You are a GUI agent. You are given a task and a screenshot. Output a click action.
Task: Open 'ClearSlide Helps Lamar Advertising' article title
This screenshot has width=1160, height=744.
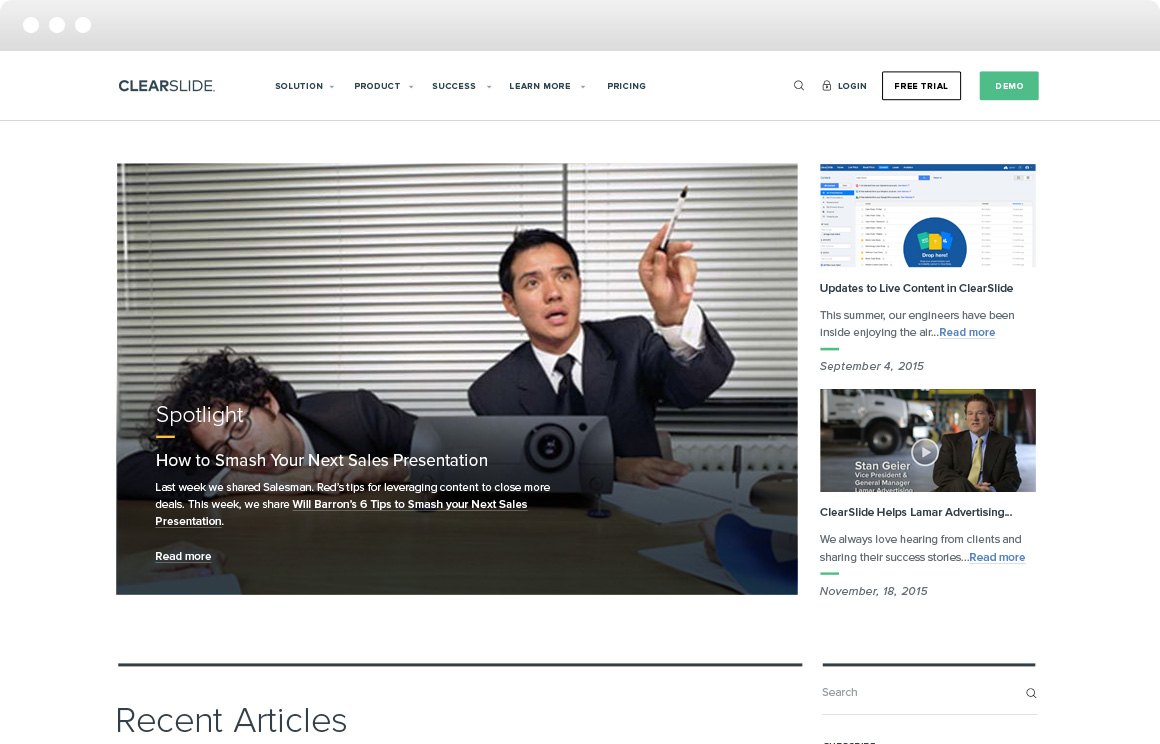(915, 512)
